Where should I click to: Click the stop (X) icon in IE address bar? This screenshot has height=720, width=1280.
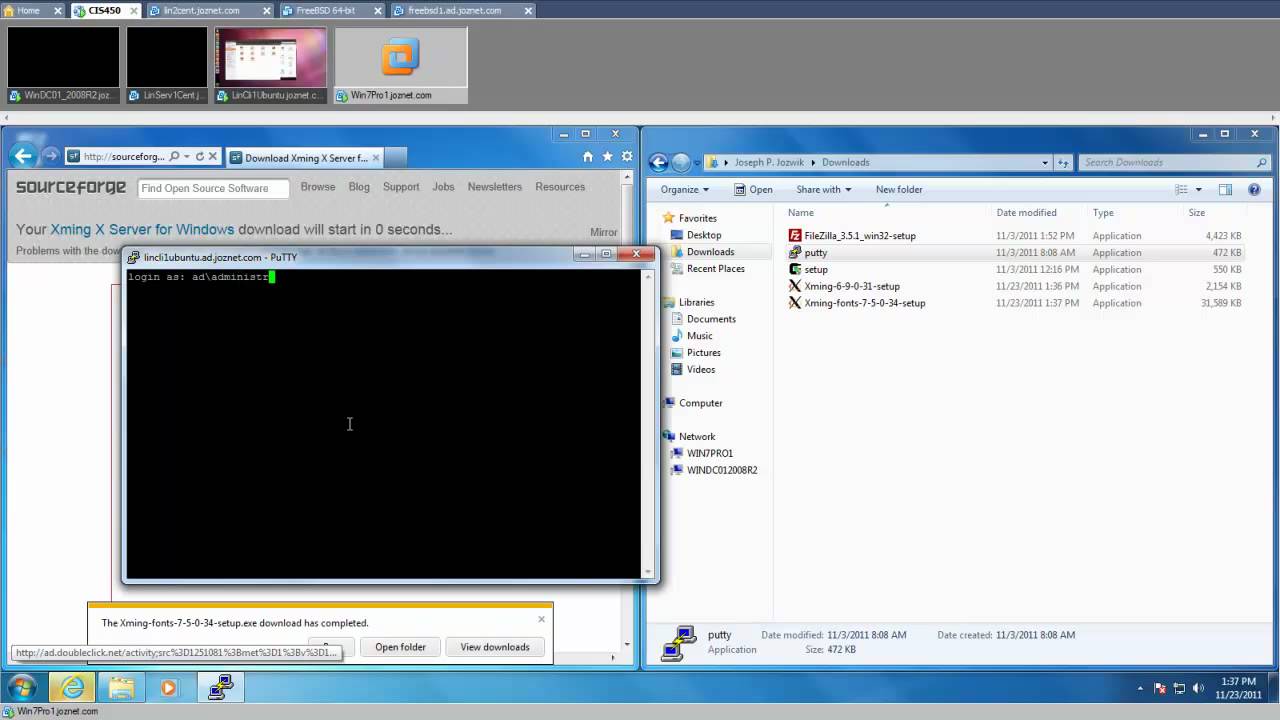(213, 157)
